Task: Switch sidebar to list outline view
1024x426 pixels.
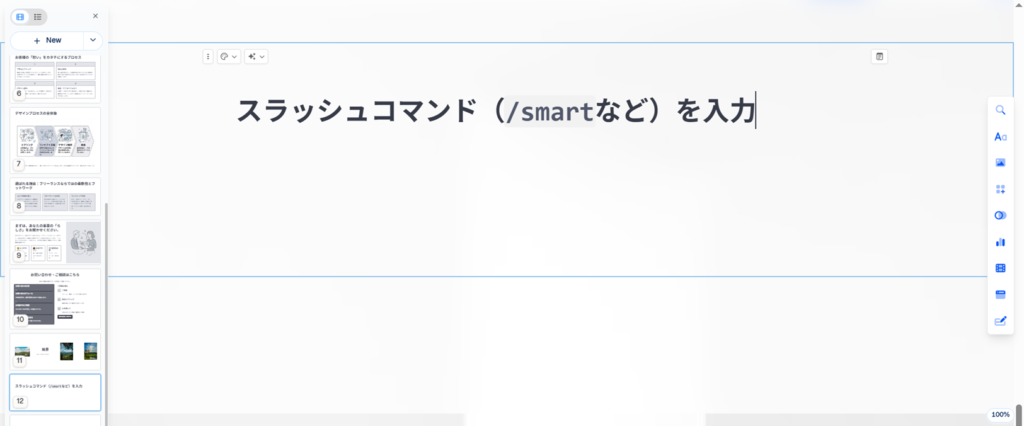Action: [38, 17]
